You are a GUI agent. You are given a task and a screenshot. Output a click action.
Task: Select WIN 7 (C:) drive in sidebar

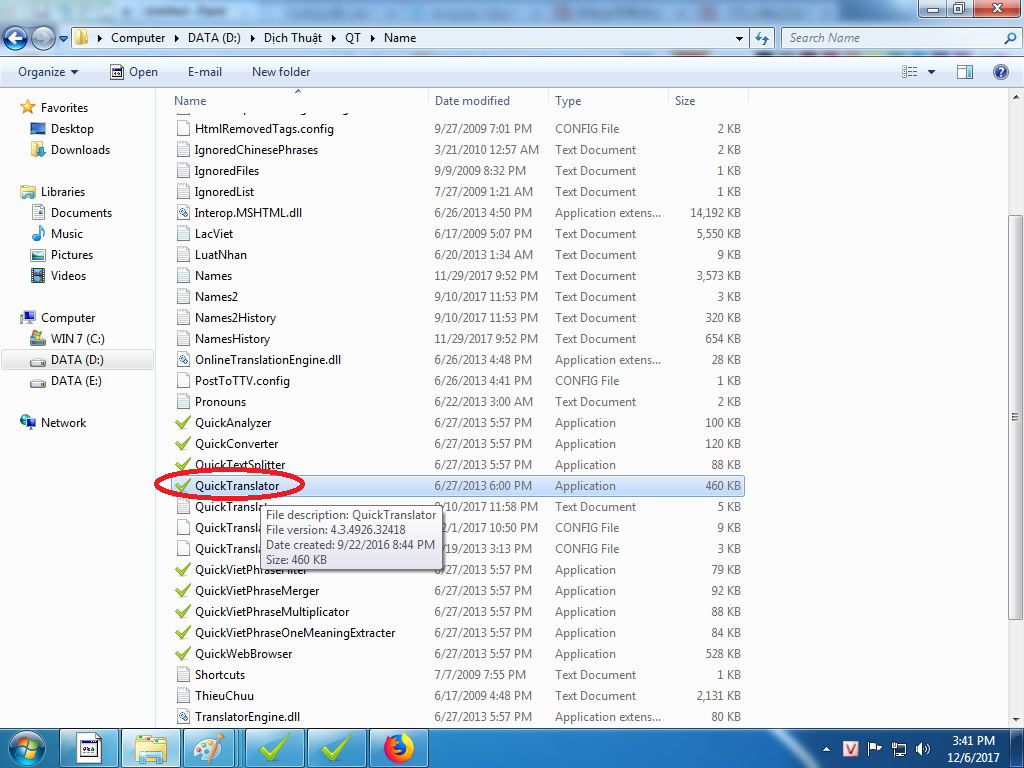[x=77, y=339]
